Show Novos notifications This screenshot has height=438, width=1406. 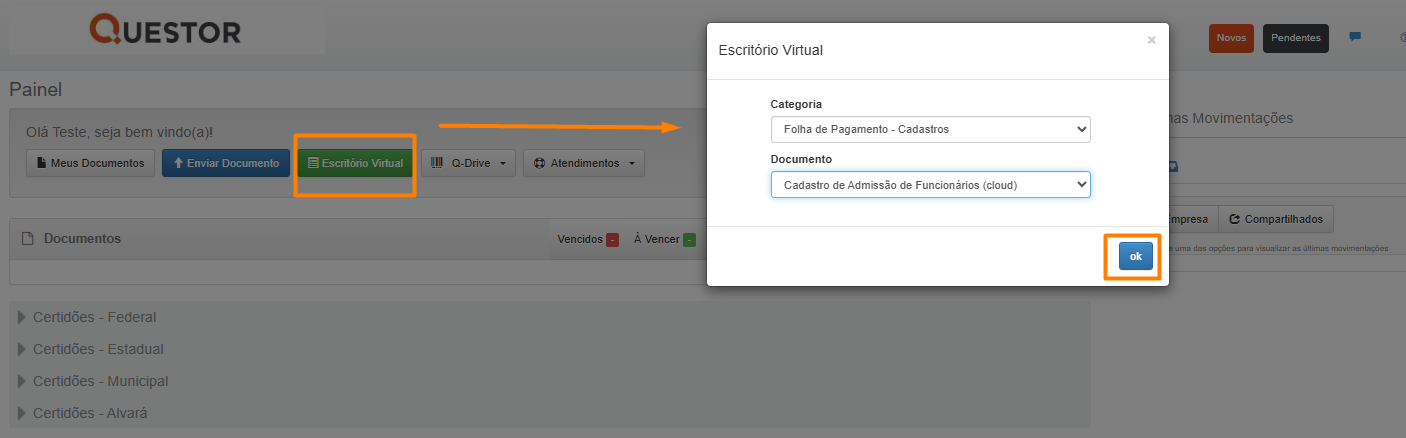point(1231,39)
